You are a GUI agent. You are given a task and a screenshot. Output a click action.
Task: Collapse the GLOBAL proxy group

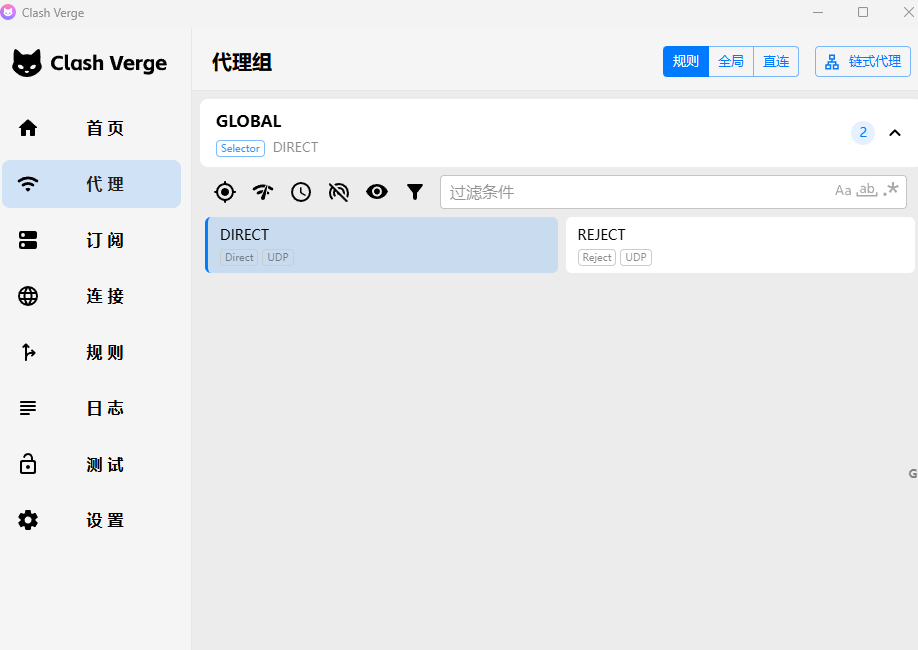coord(895,133)
